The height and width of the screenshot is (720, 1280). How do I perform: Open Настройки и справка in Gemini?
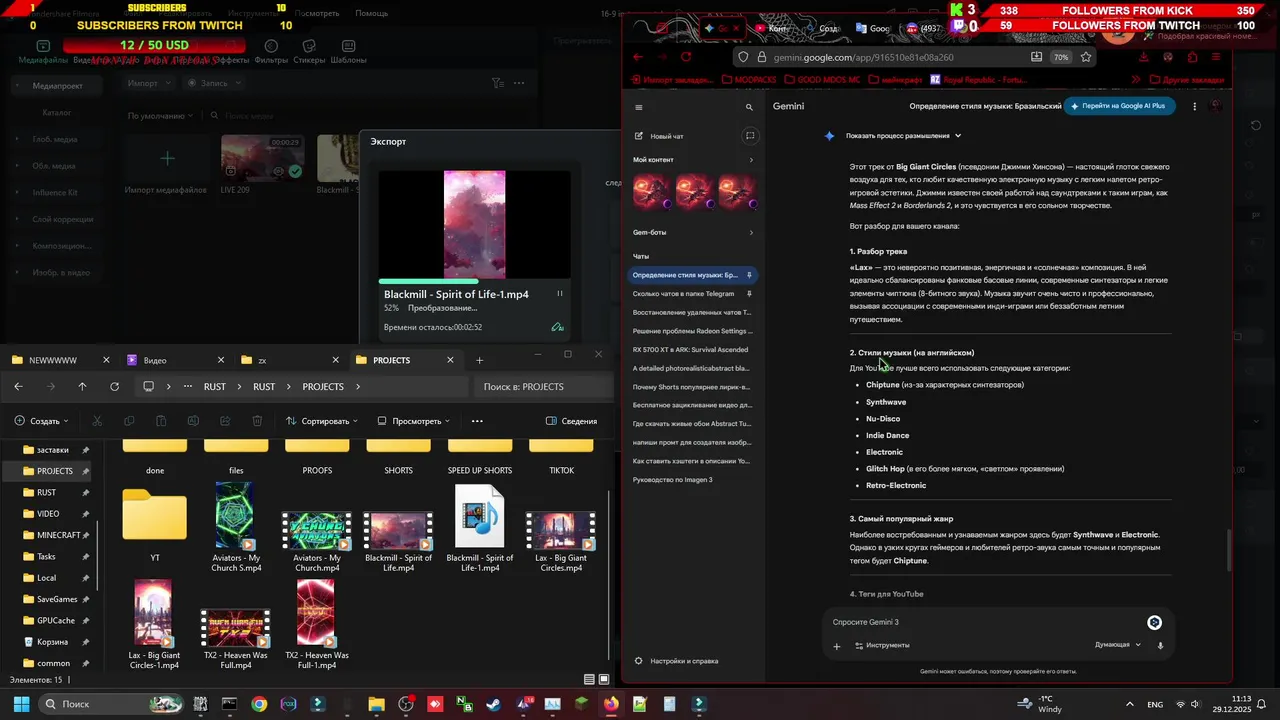pos(677,661)
